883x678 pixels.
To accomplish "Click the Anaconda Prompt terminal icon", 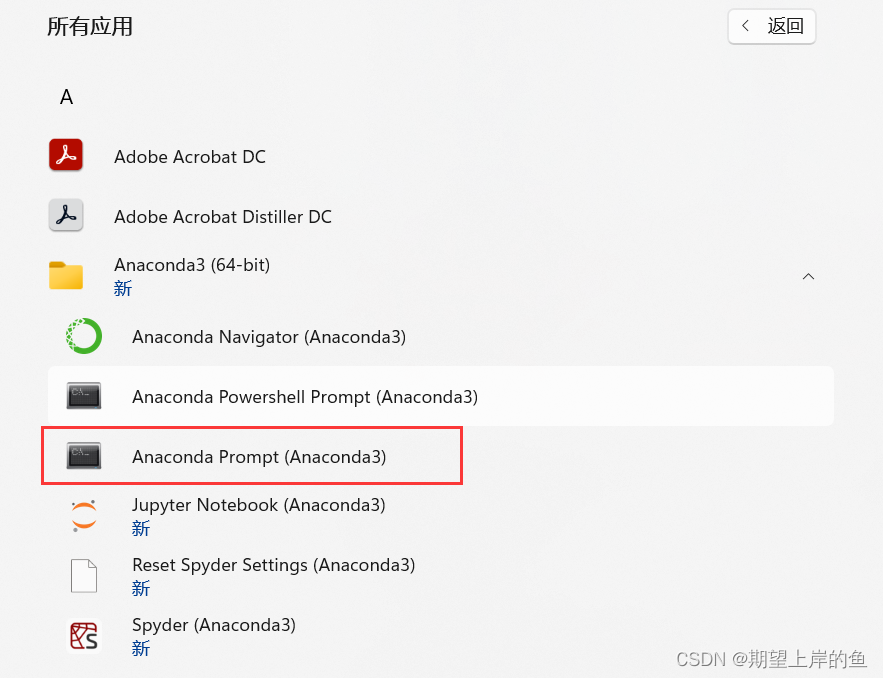I will pyautogui.click(x=84, y=456).
